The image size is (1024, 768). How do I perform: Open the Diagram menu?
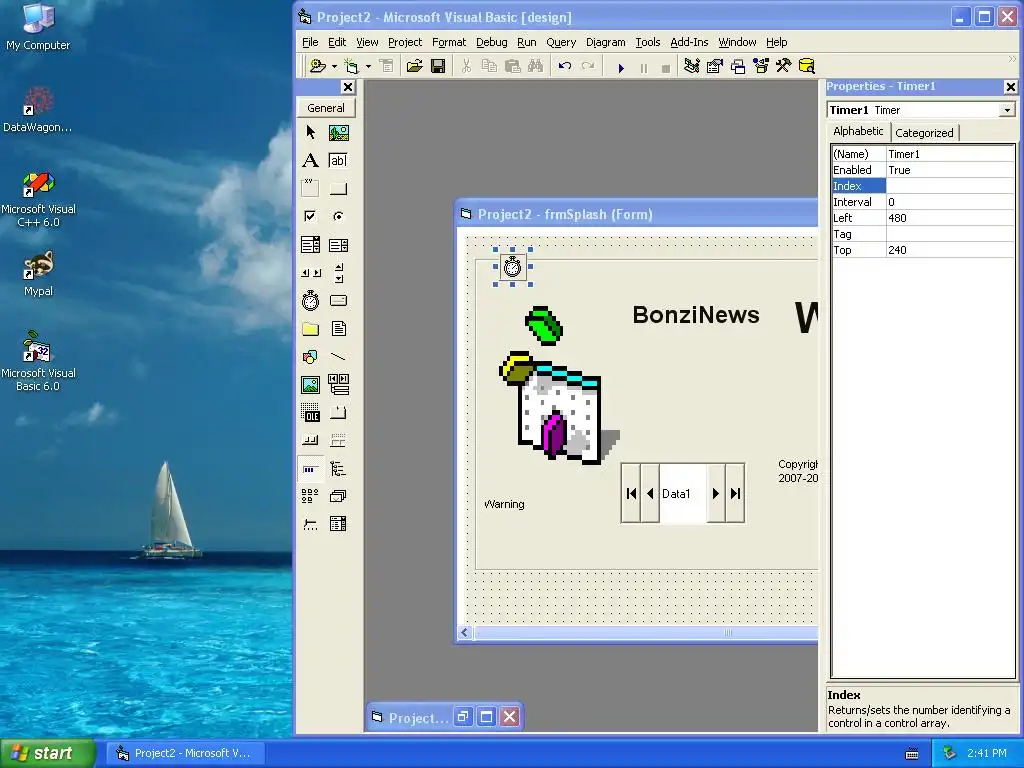[605, 42]
